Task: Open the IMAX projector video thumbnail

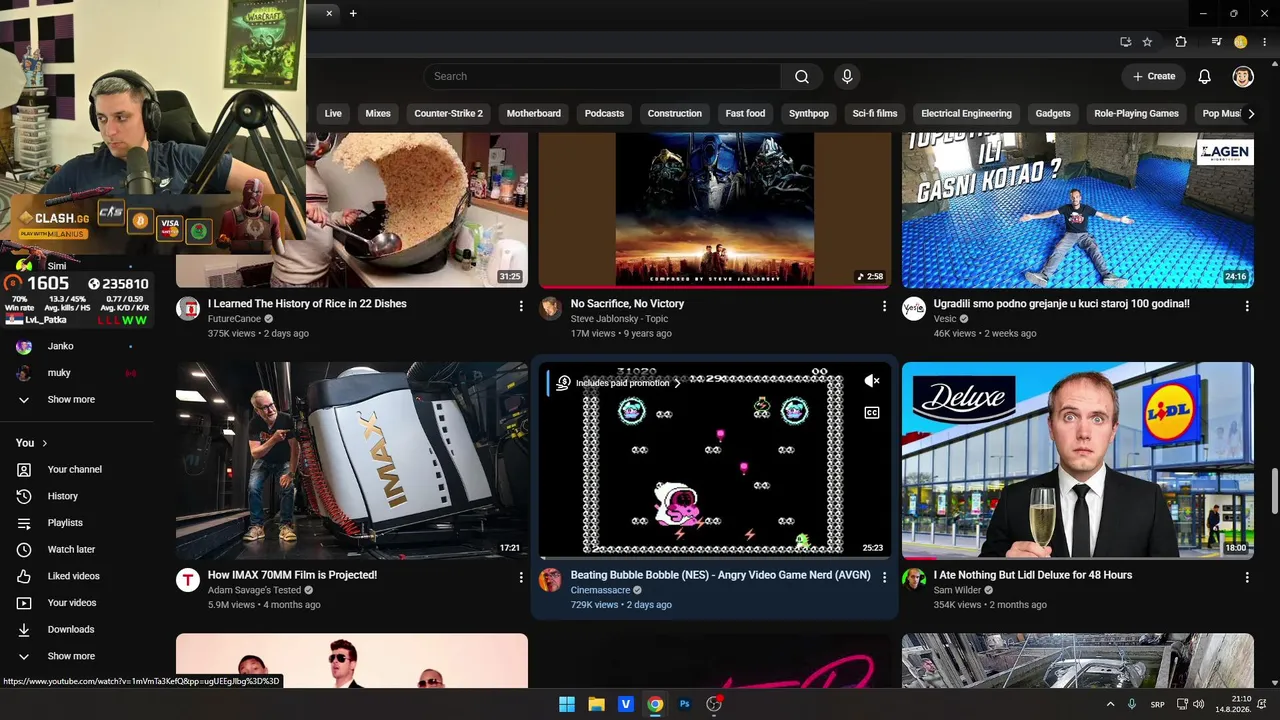Action: pyautogui.click(x=352, y=460)
